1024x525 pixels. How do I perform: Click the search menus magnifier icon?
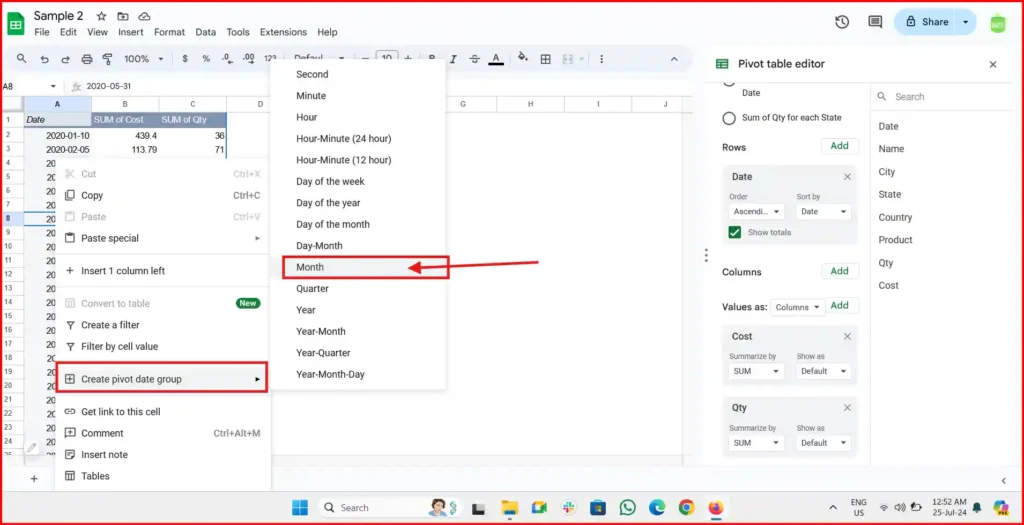(x=22, y=59)
